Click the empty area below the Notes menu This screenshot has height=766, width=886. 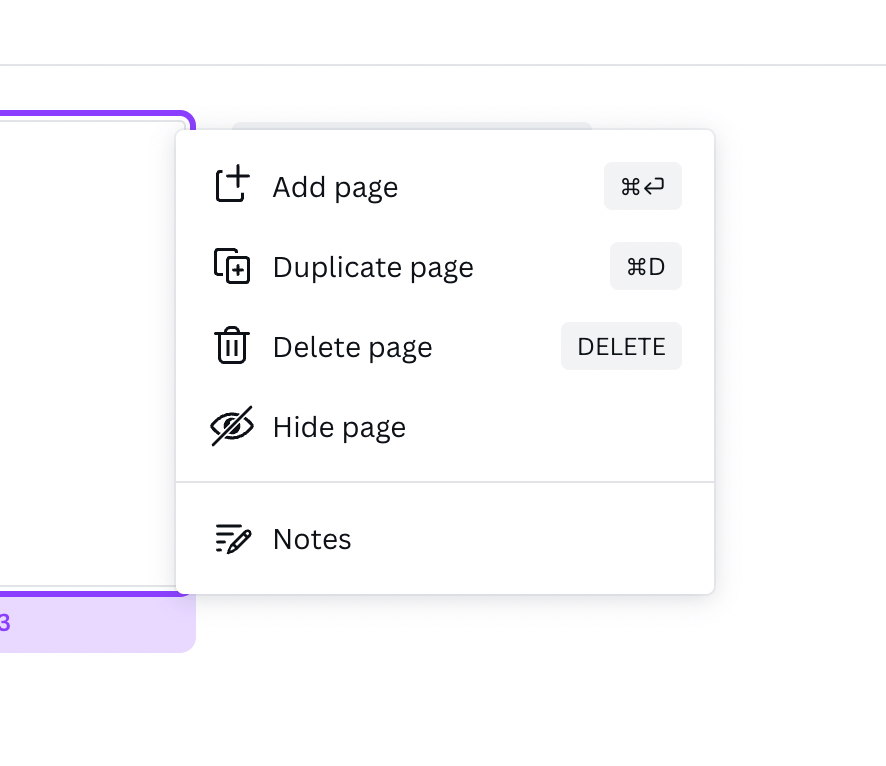pyautogui.click(x=445, y=680)
